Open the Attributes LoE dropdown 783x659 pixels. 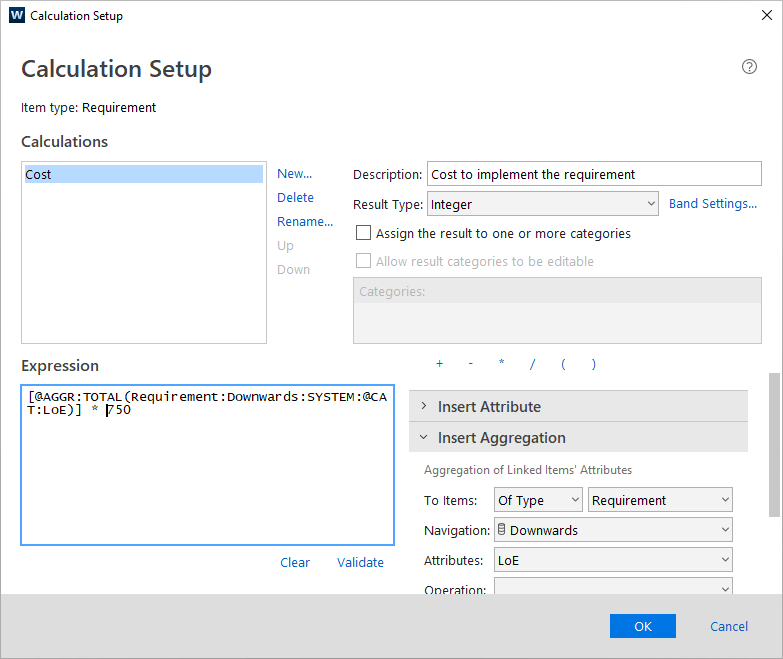613,560
